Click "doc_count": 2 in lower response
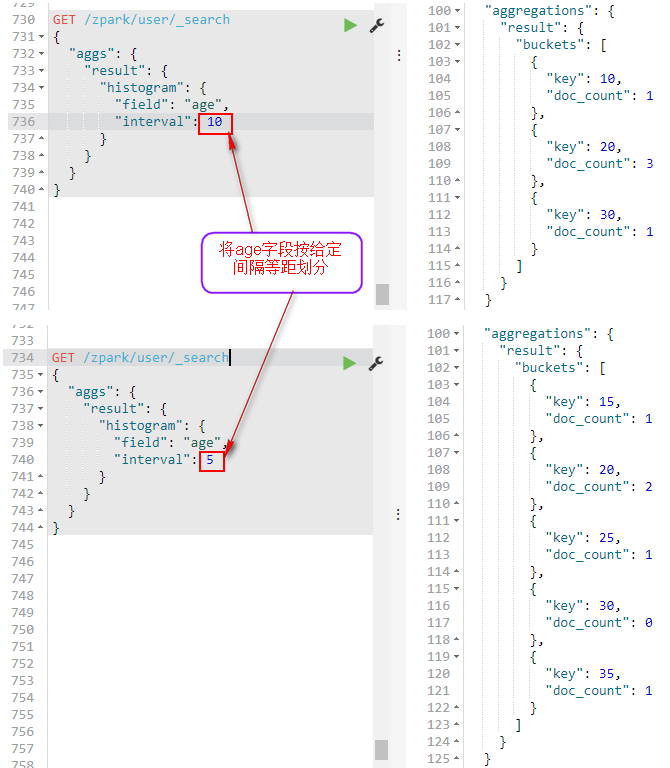The image size is (670, 768). tap(599, 487)
